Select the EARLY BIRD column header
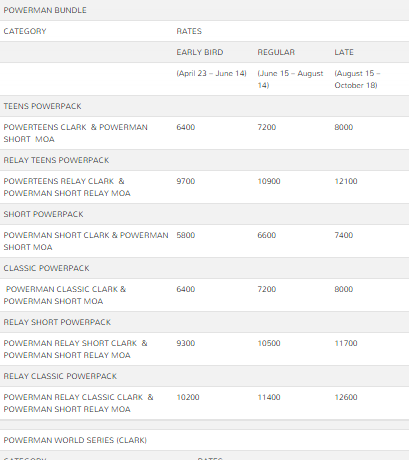409x460 pixels. pos(200,52)
